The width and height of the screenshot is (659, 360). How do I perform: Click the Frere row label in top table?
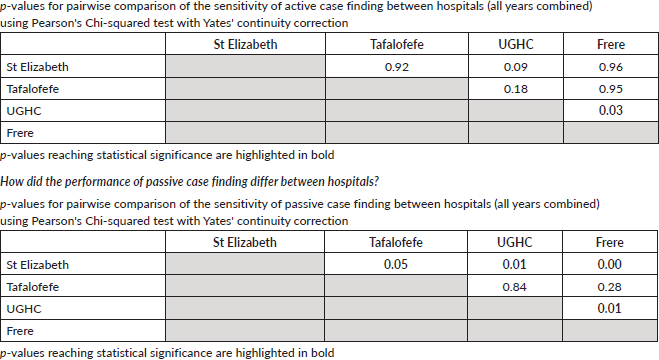pyautogui.click(x=20, y=133)
